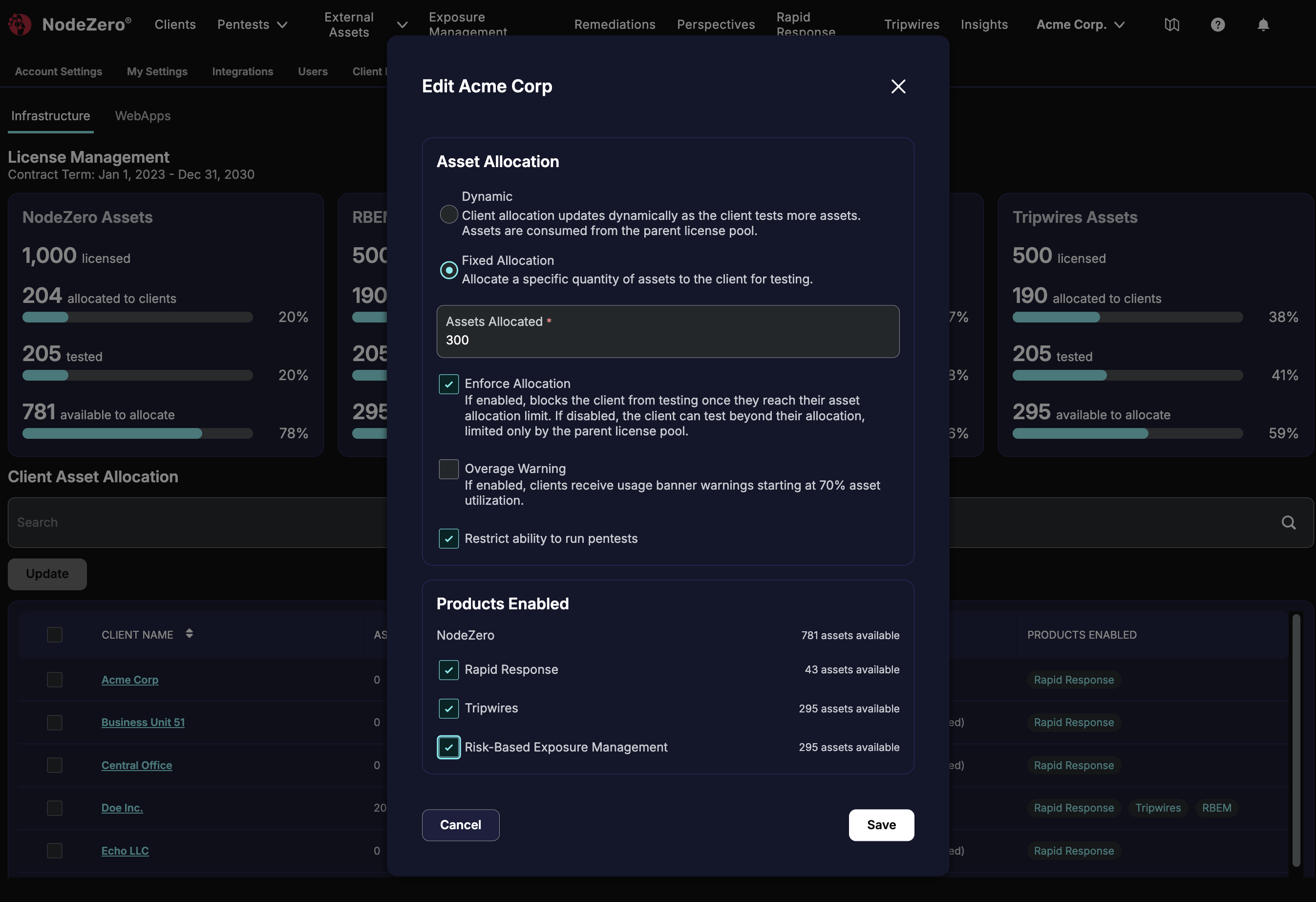Switch to the Infrastructure tab
1316x902 pixels.
[50, 116]
